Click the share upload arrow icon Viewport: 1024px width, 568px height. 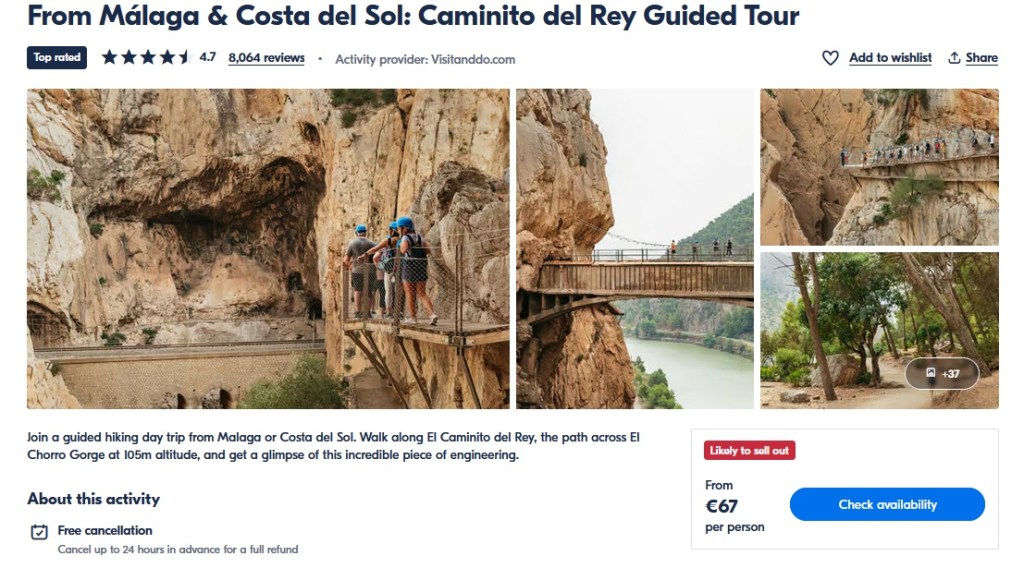(954, 58)
